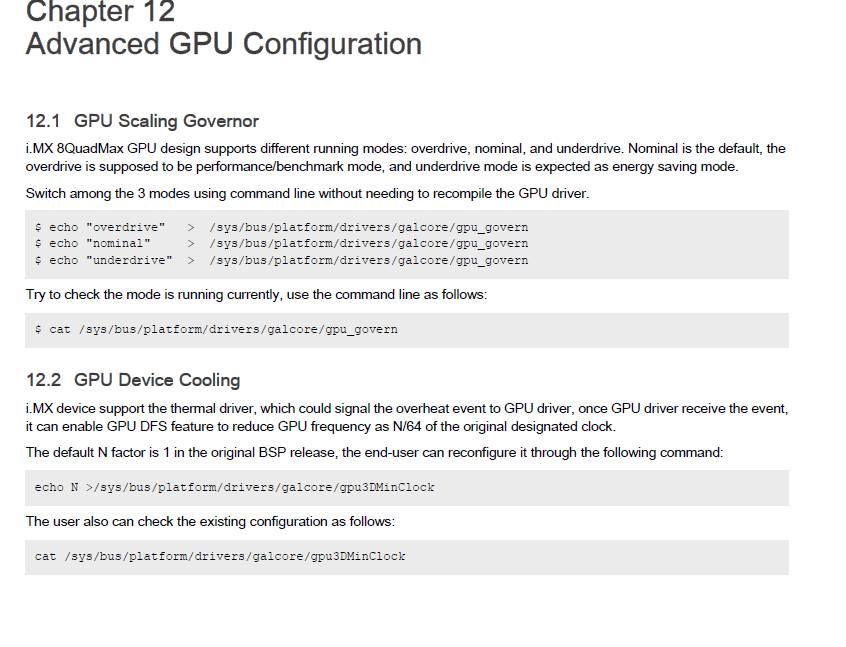Click the sentence starting "Switch among the 3 modes"
The height and width of the screenshot is (647, 846).
pyautogui.click(x=307, y=193)
